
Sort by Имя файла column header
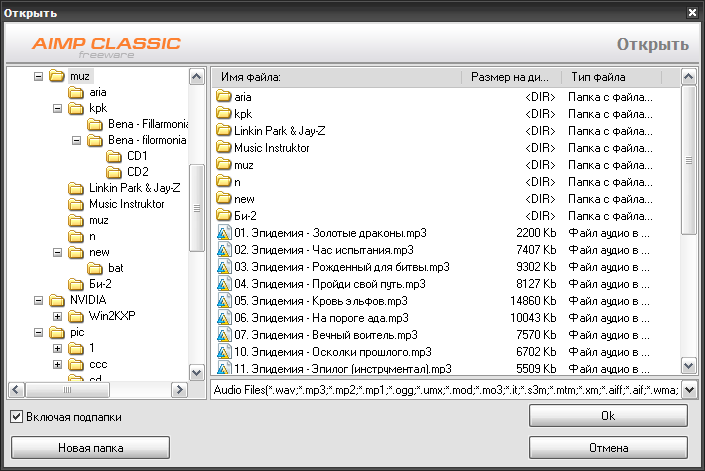(337, 77)
